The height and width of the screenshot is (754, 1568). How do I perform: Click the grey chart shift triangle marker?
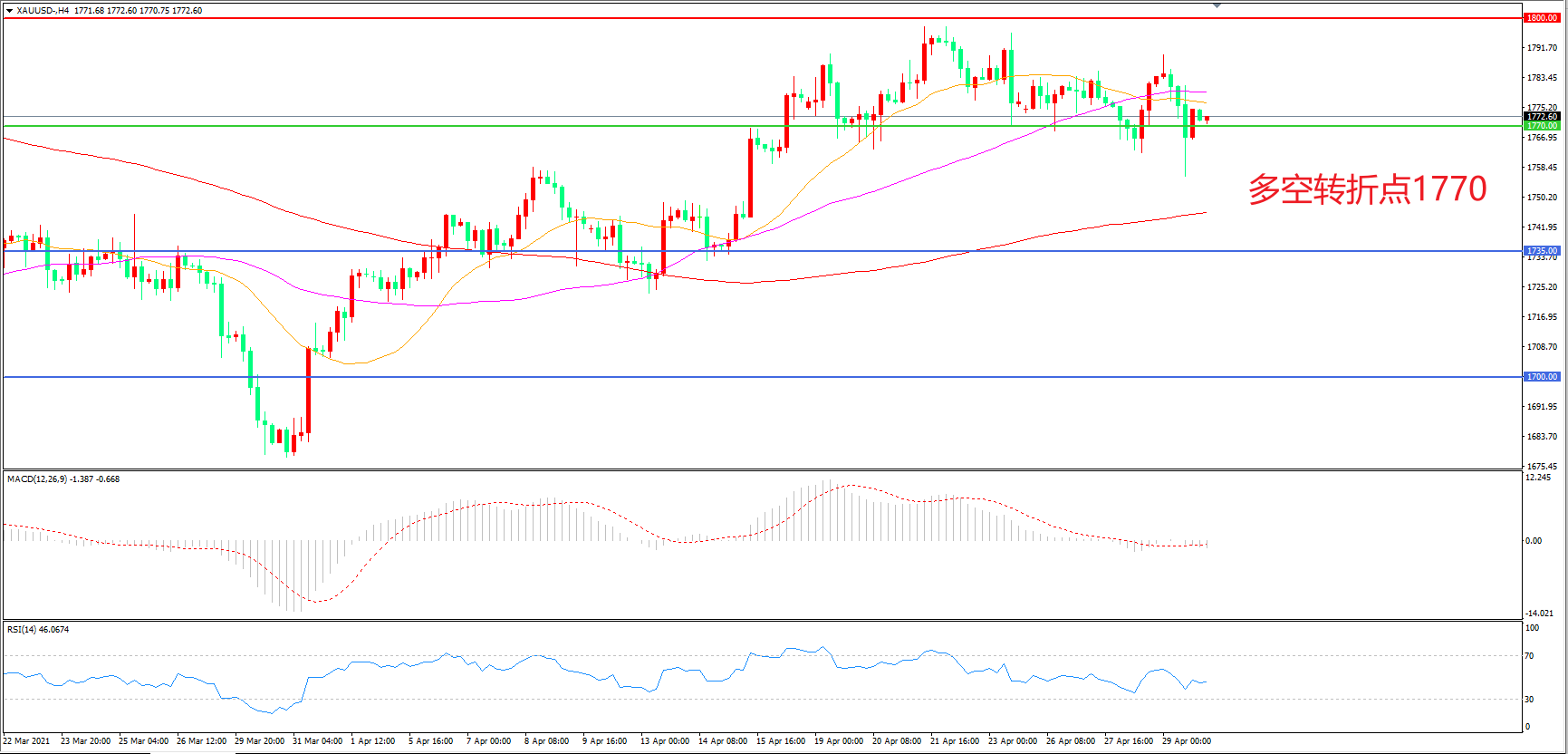click(1218, 5)
